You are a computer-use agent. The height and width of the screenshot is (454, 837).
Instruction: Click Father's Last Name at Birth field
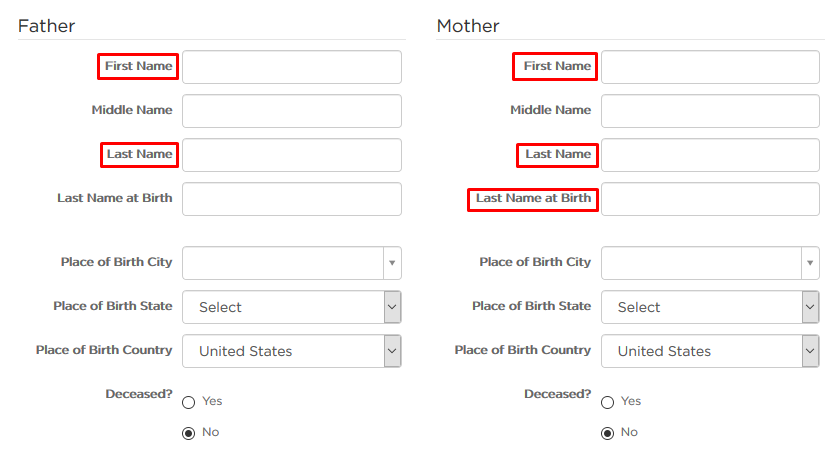291,199
